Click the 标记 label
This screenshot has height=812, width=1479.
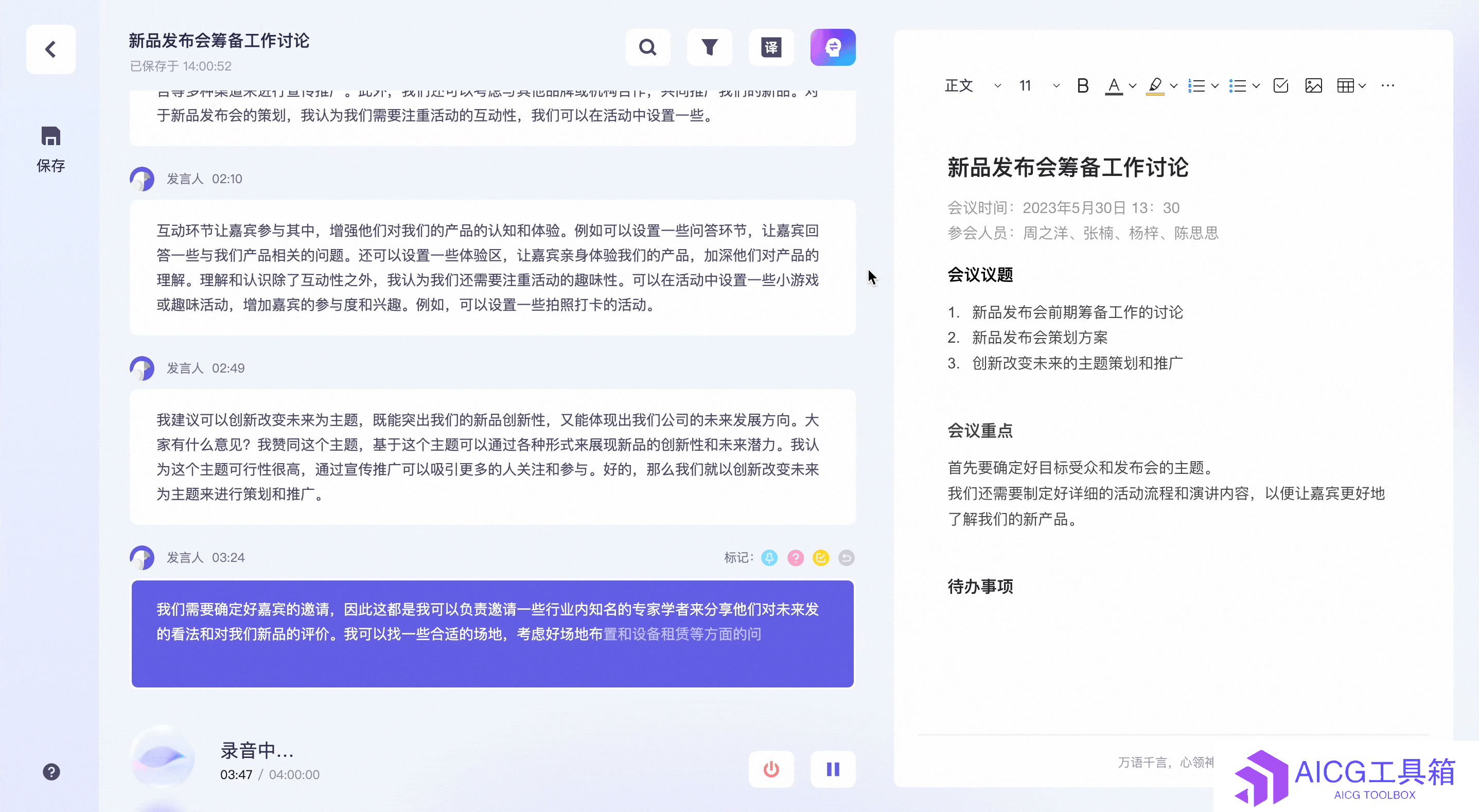738,558
